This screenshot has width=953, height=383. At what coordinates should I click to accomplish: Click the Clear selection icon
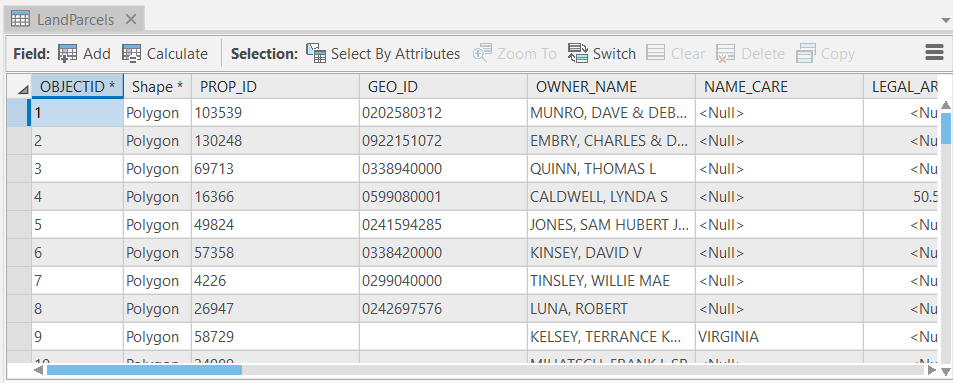click(x=655, y=53)
